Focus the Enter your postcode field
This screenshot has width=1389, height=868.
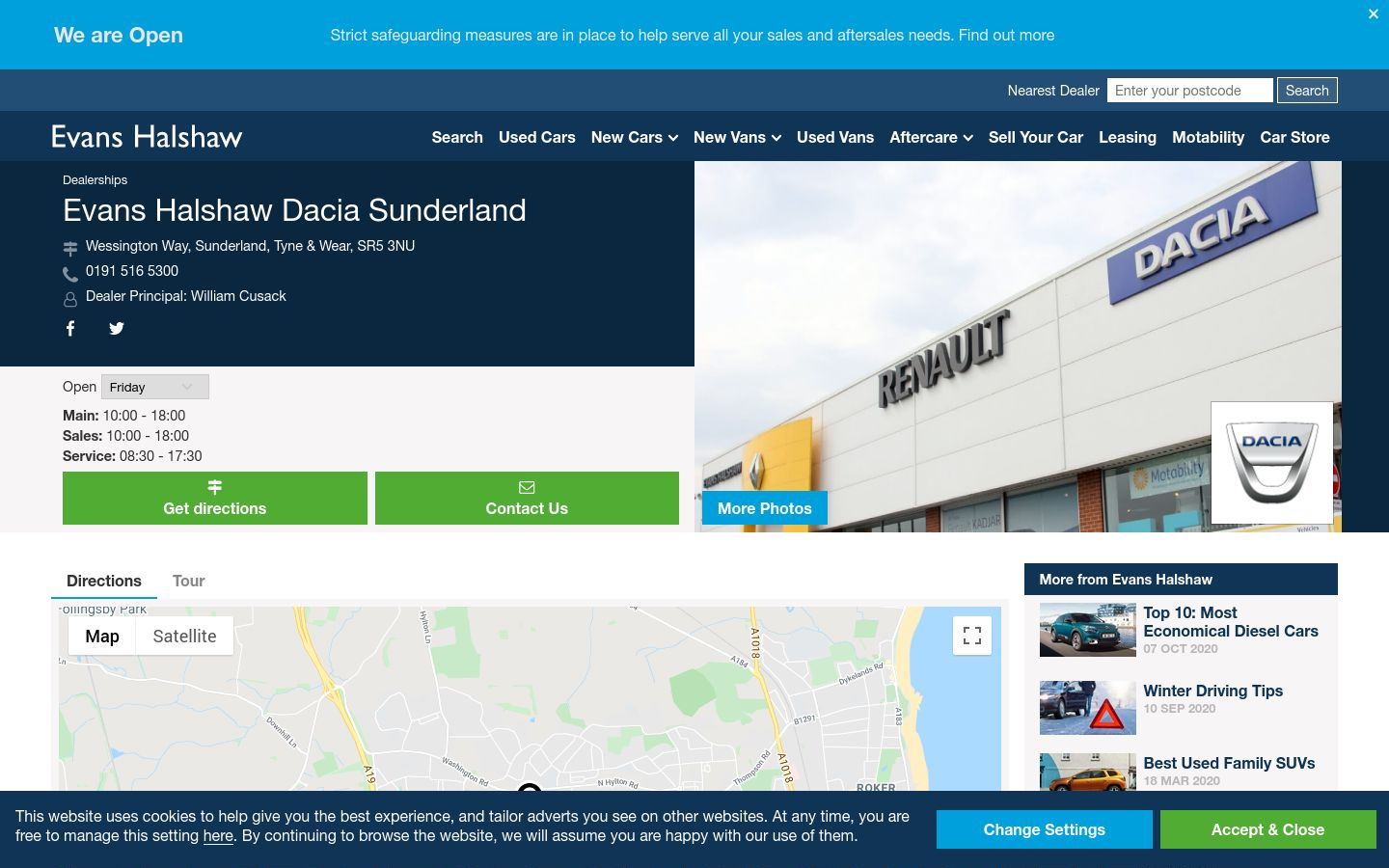tap(1190, 91)
